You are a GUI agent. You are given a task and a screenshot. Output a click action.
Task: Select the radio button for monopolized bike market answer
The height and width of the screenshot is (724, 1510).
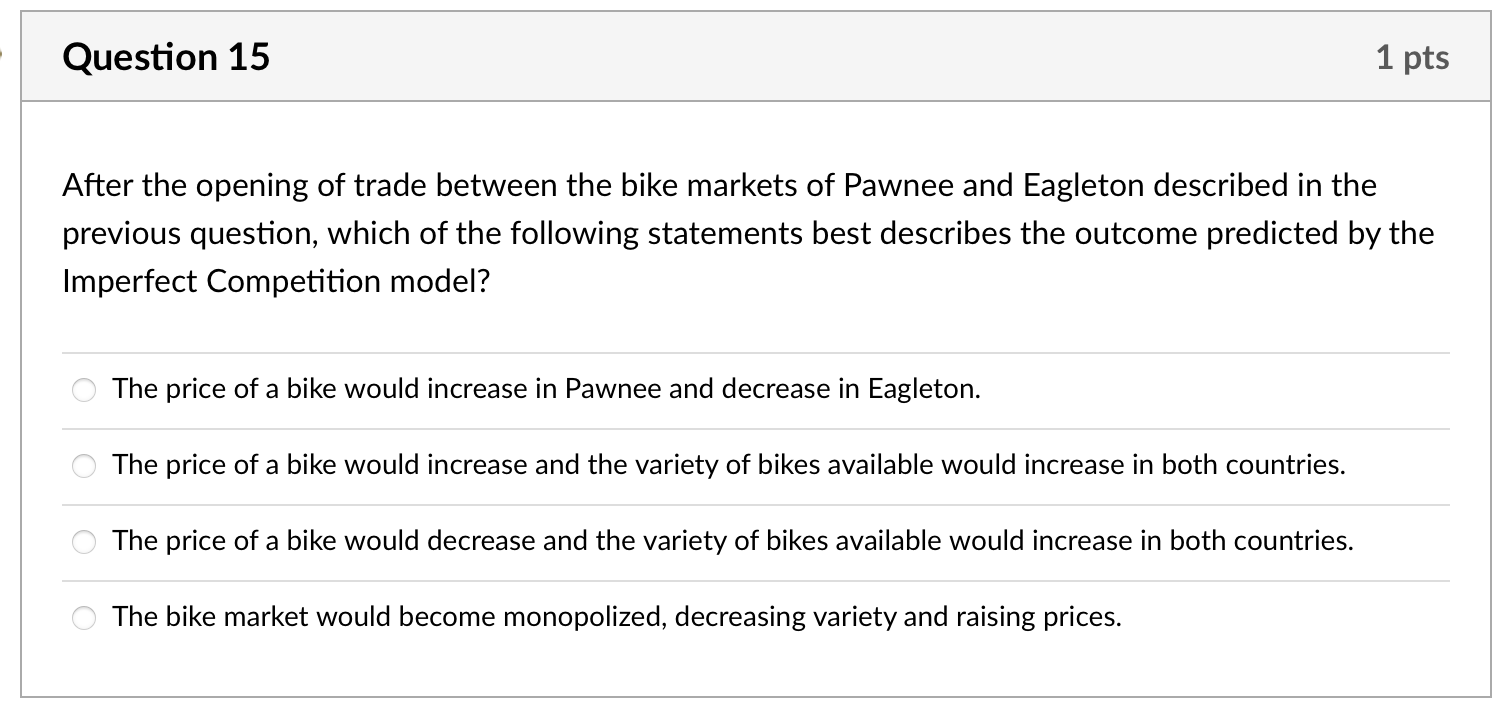(x=84, y=618)
